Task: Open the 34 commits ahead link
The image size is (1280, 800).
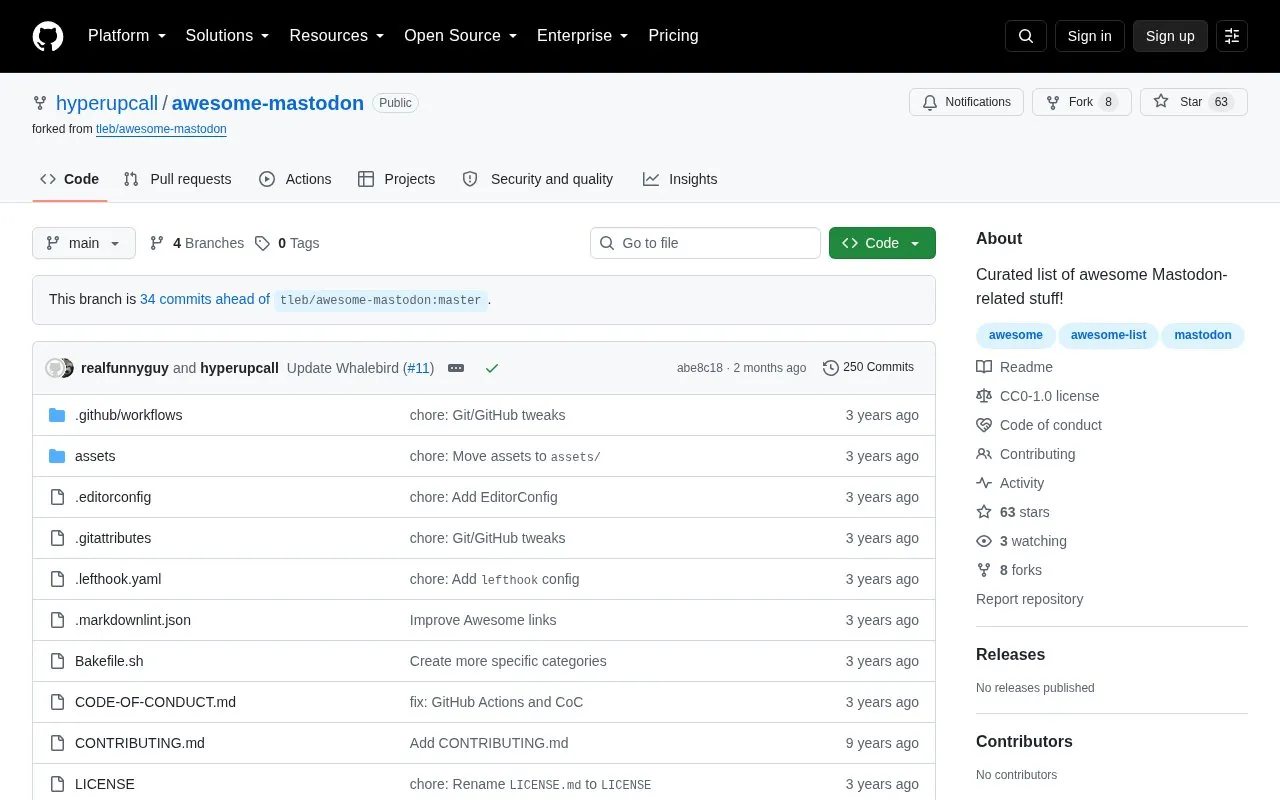Action: [x=205, y=299]
